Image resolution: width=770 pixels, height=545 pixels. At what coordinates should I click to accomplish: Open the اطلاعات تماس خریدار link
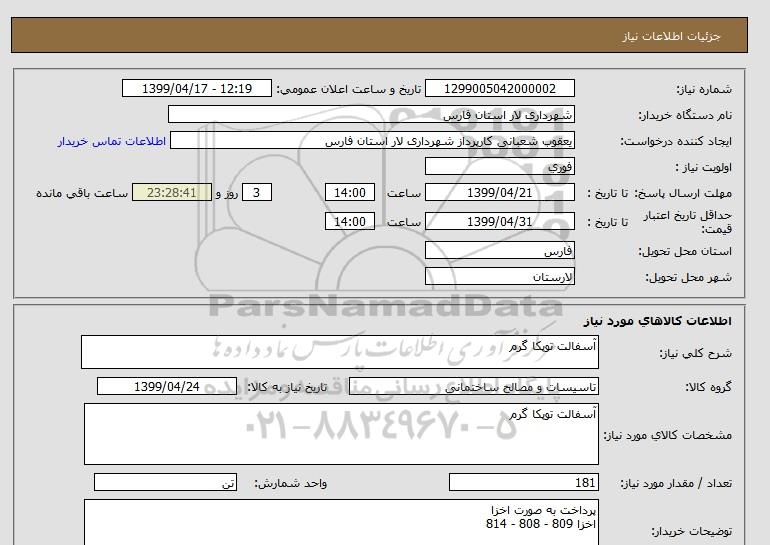click(111, 141)
